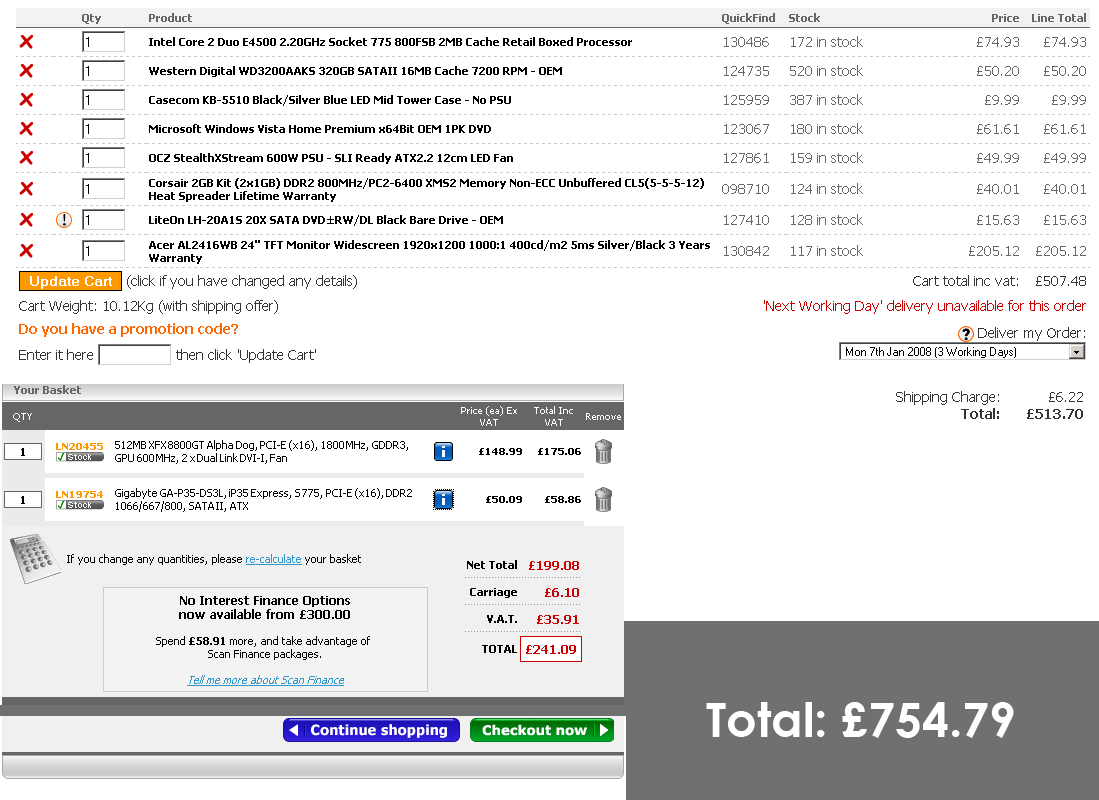This screenshot has height=800, width=1099.
Task: Remove Corsair 2GB Kit memory from cart
Action: click(26, 189)
